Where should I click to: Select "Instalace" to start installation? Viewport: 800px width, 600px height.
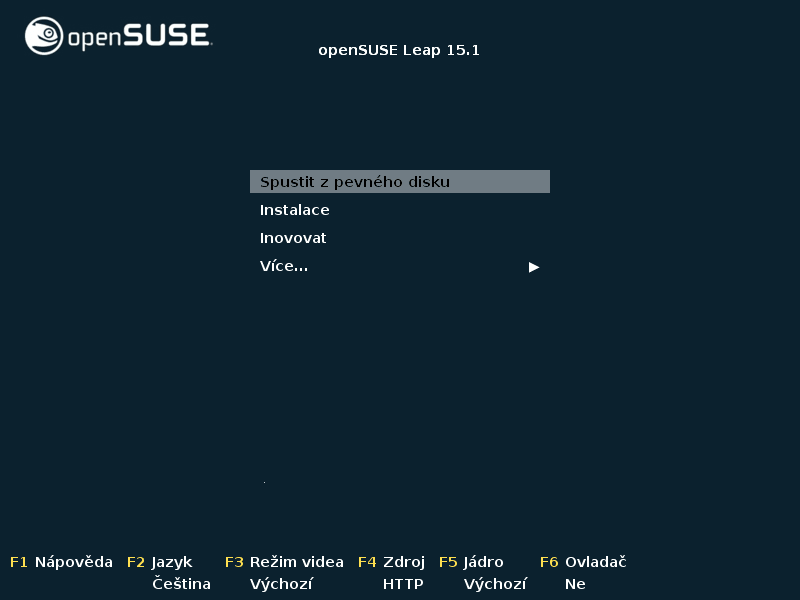pos(295,209)
